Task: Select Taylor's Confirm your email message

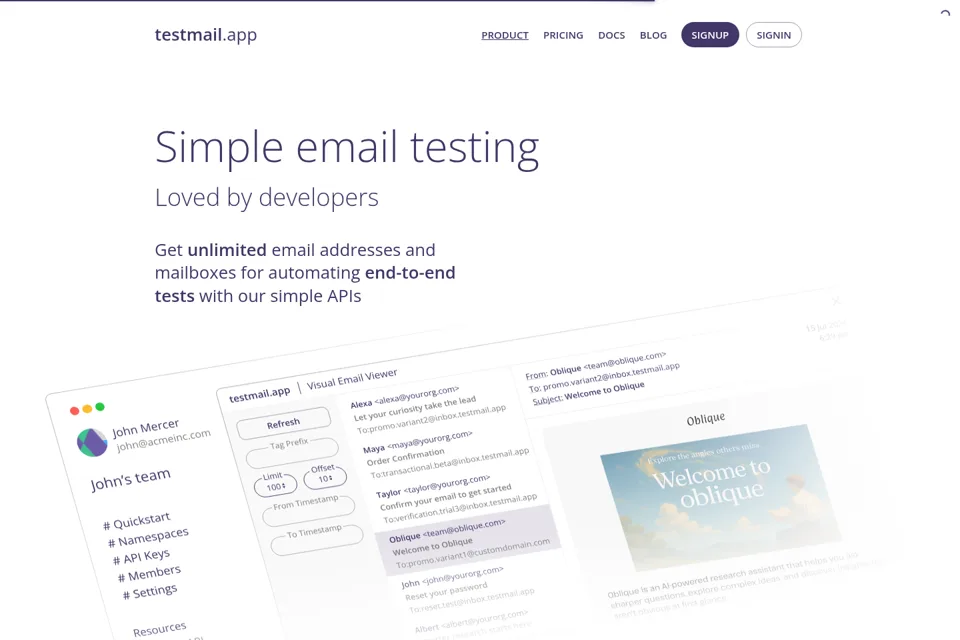Action: pyautogui.click(x=457, y=501)
